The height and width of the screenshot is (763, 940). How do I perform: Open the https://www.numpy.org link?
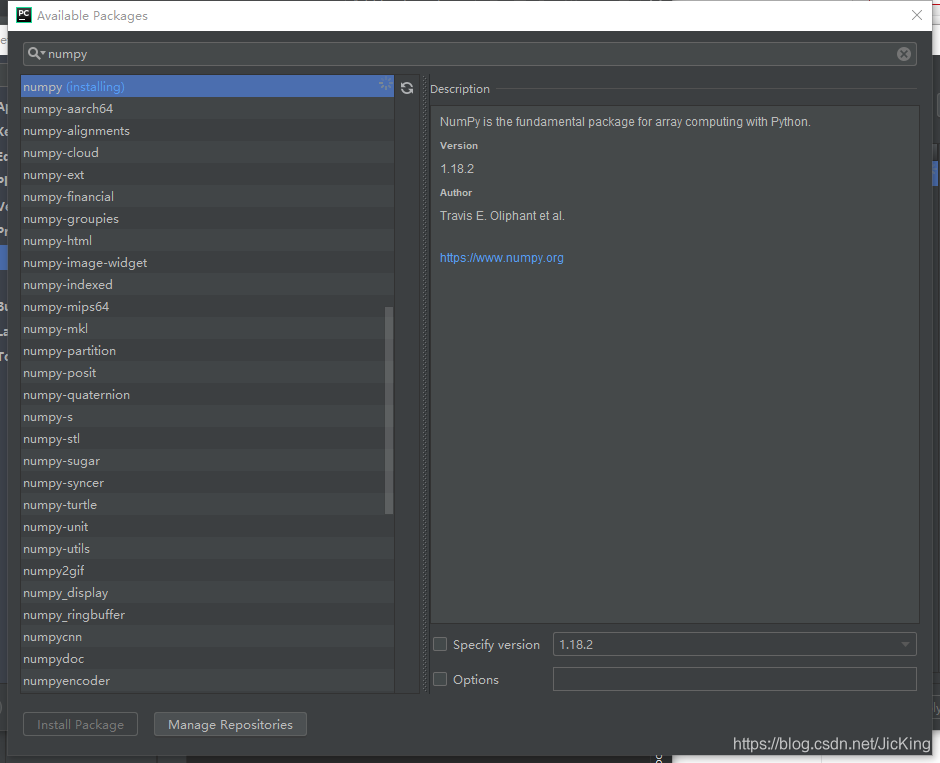[x=502, y=258]
